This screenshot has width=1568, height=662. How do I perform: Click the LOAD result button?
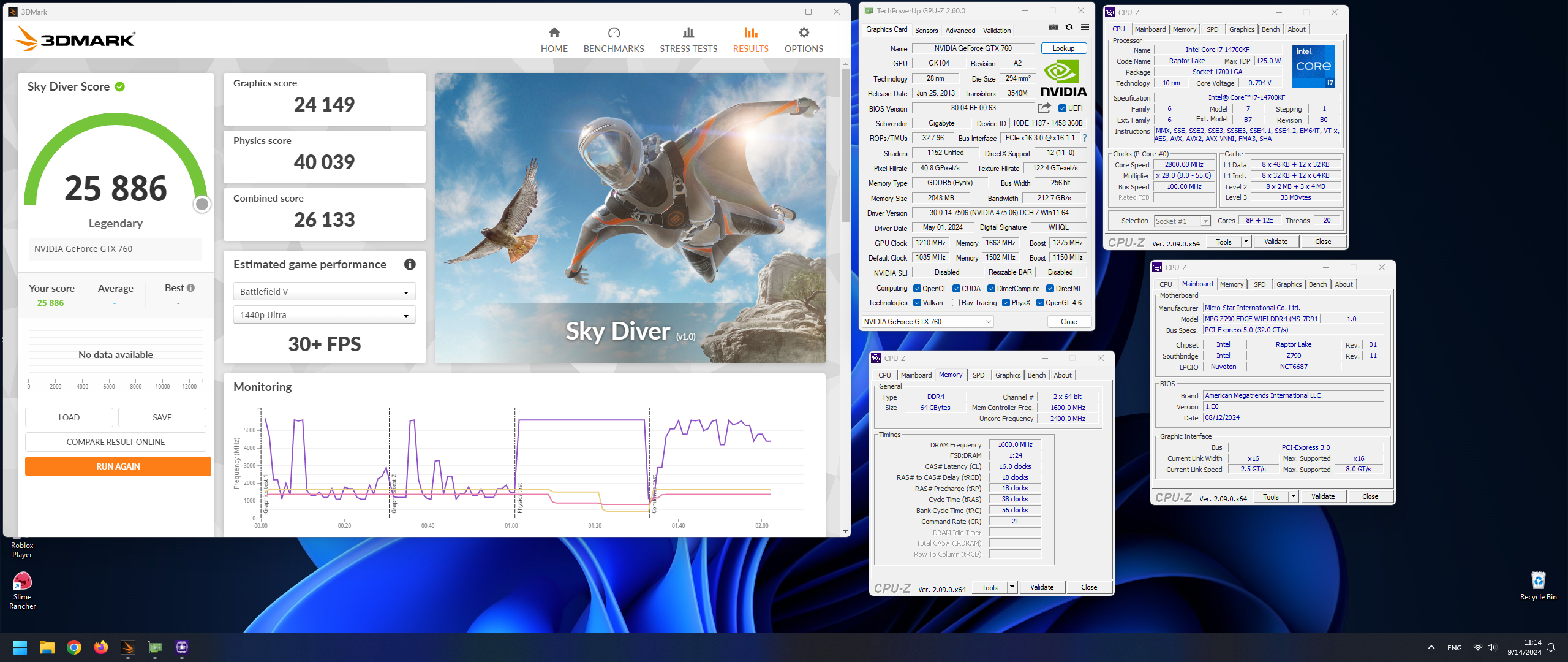pyautogui.click(x=69, y=417)
